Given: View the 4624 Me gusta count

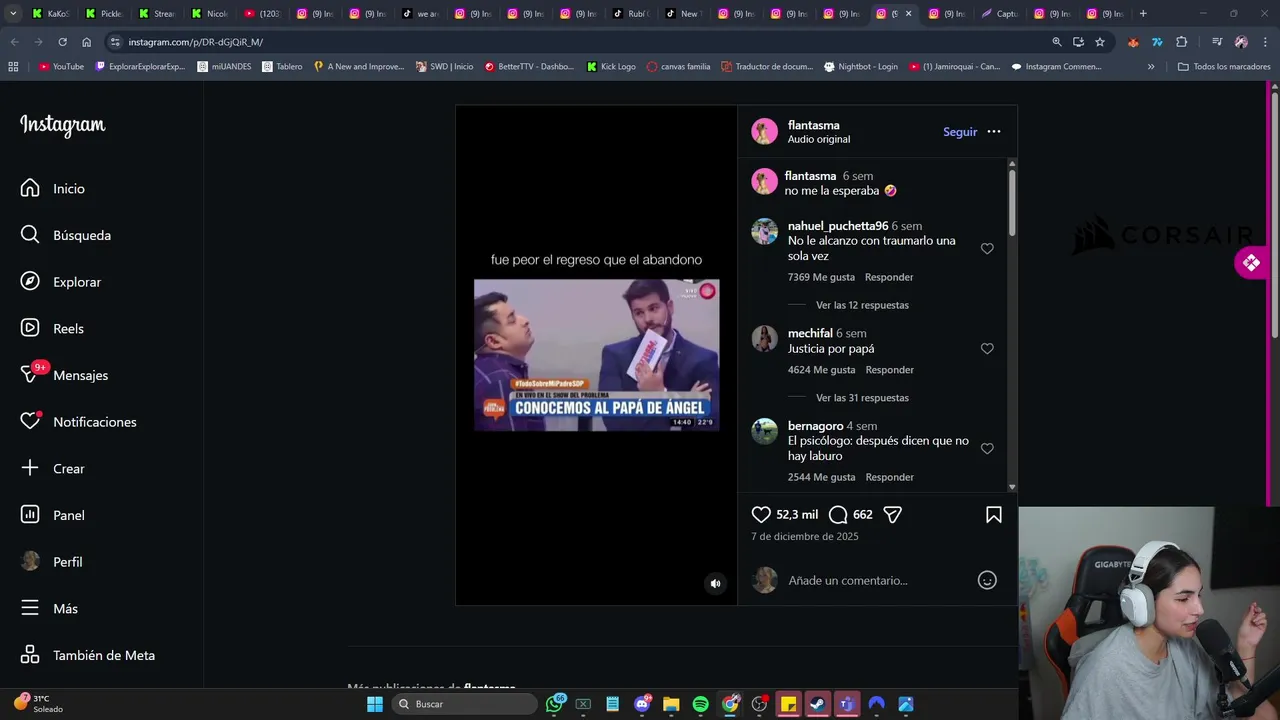Looking at the screenshot, I should point(821,370).
